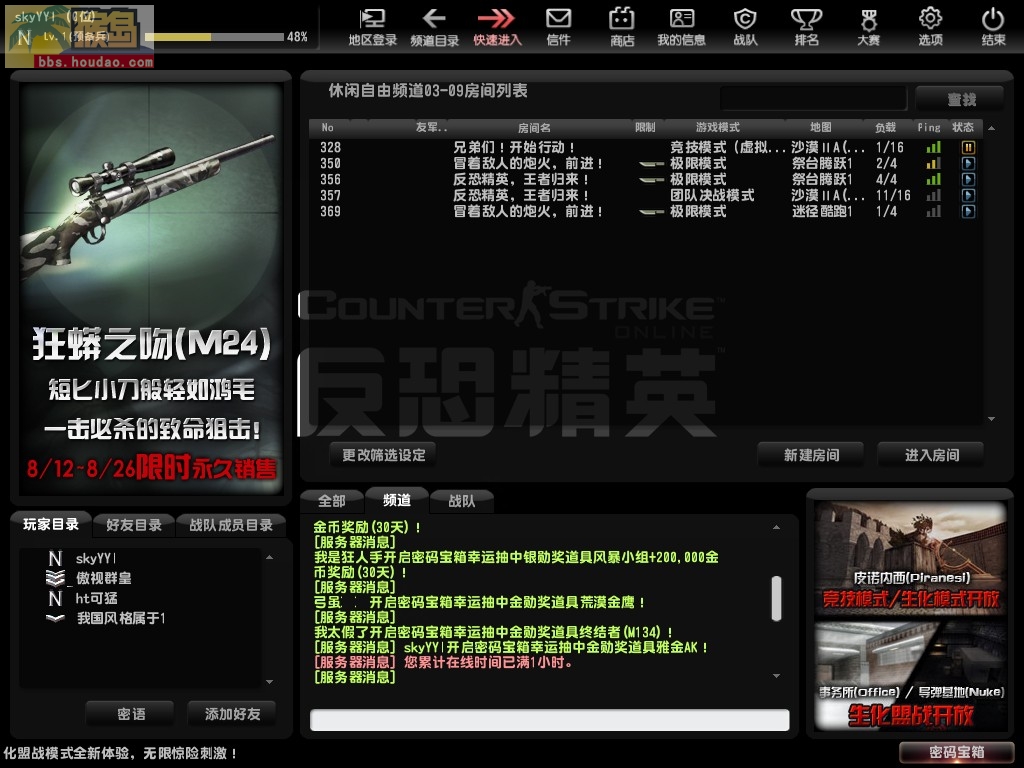Click the play status icon of room 356
Screen dimensions: 1024x768
tap(968, 180)
